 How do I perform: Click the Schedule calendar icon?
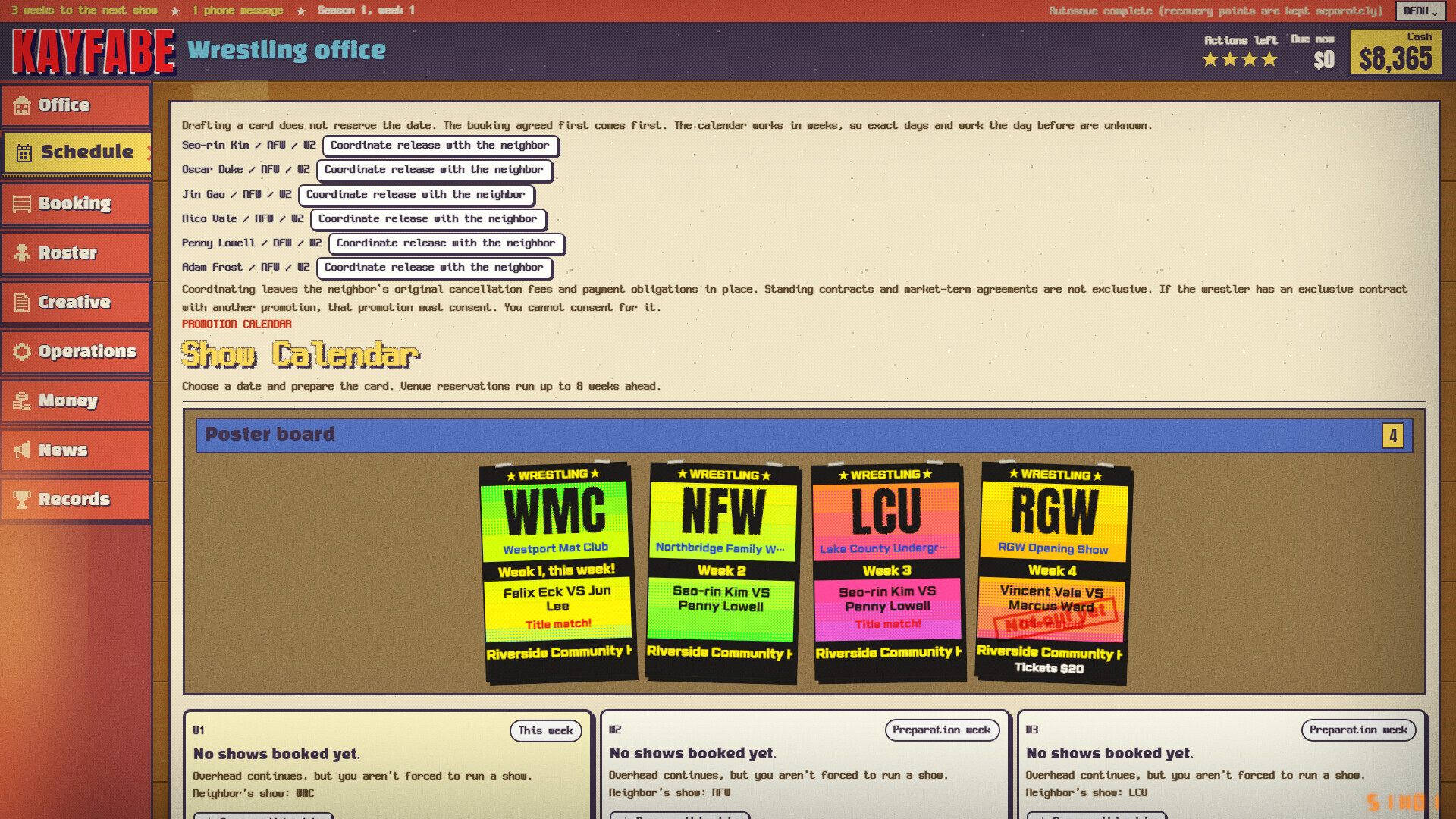(x=24, y=152)
